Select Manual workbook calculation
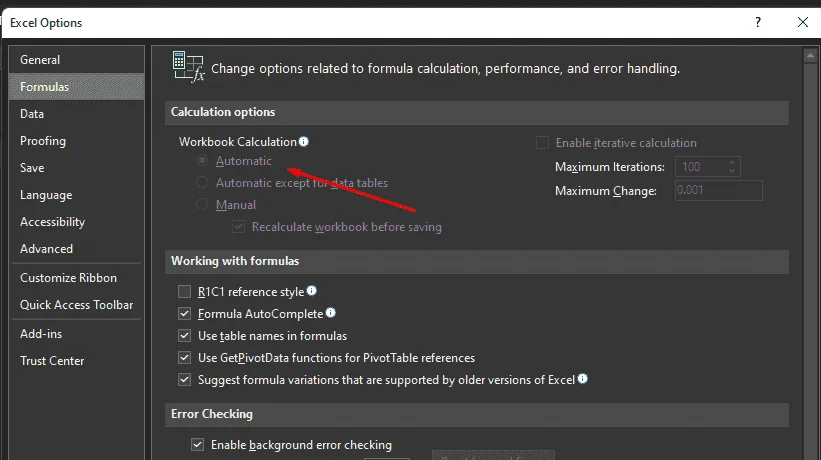This screenshot has width=821, height=460. (202, 205)
